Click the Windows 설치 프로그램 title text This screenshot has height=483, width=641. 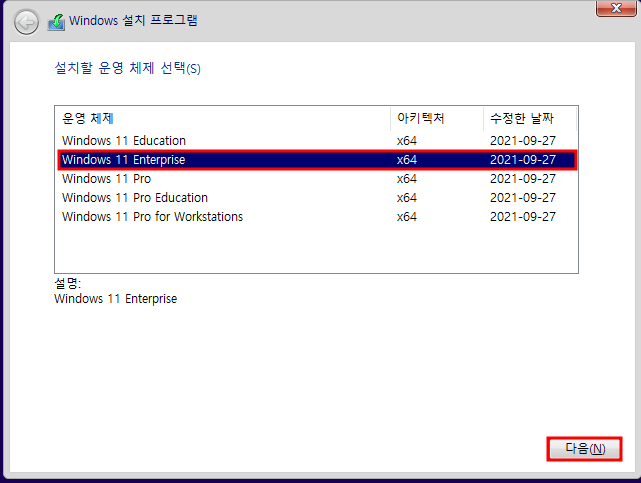[x=133, y=20]
